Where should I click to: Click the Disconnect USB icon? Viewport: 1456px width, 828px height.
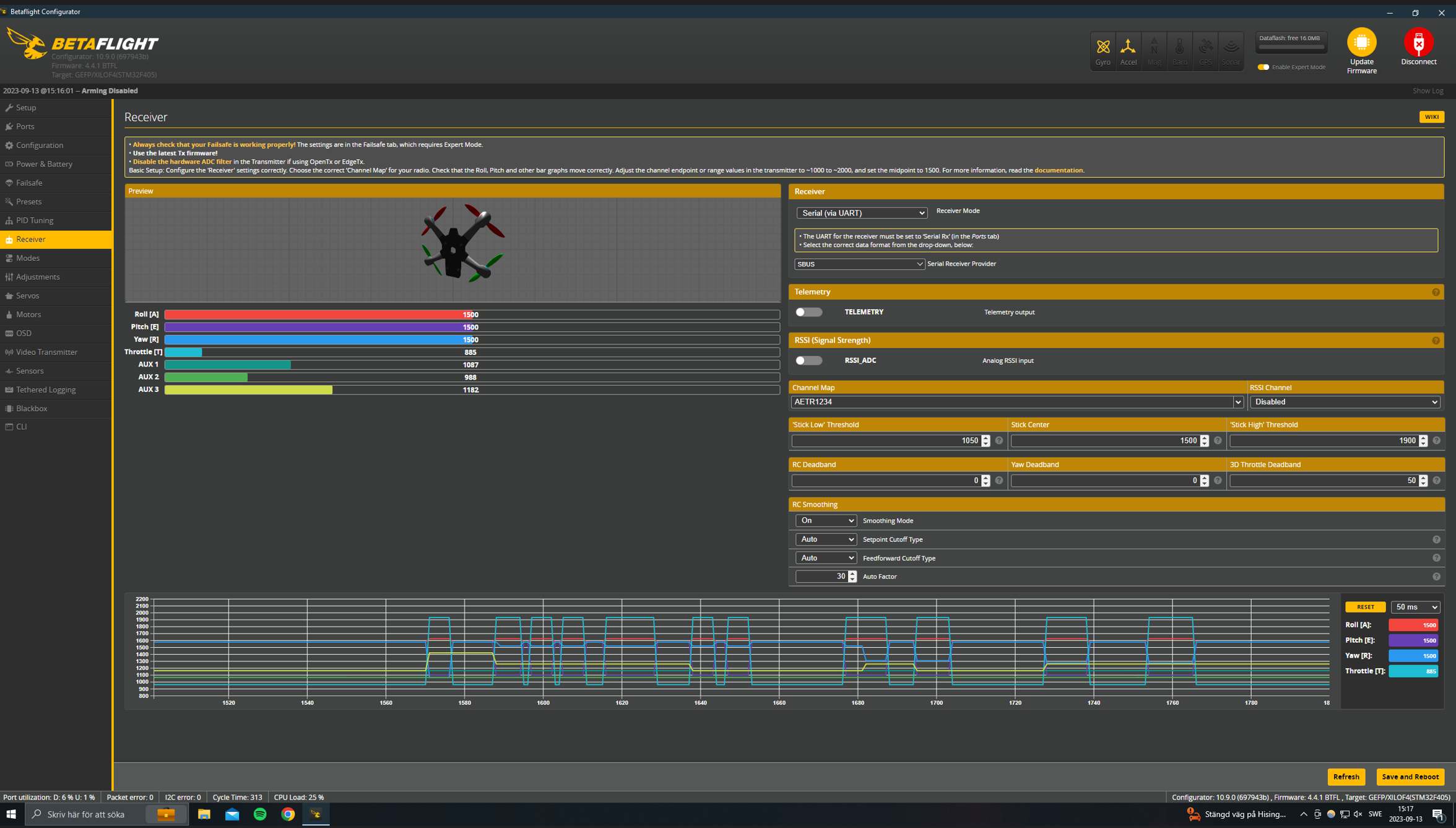1418,43
